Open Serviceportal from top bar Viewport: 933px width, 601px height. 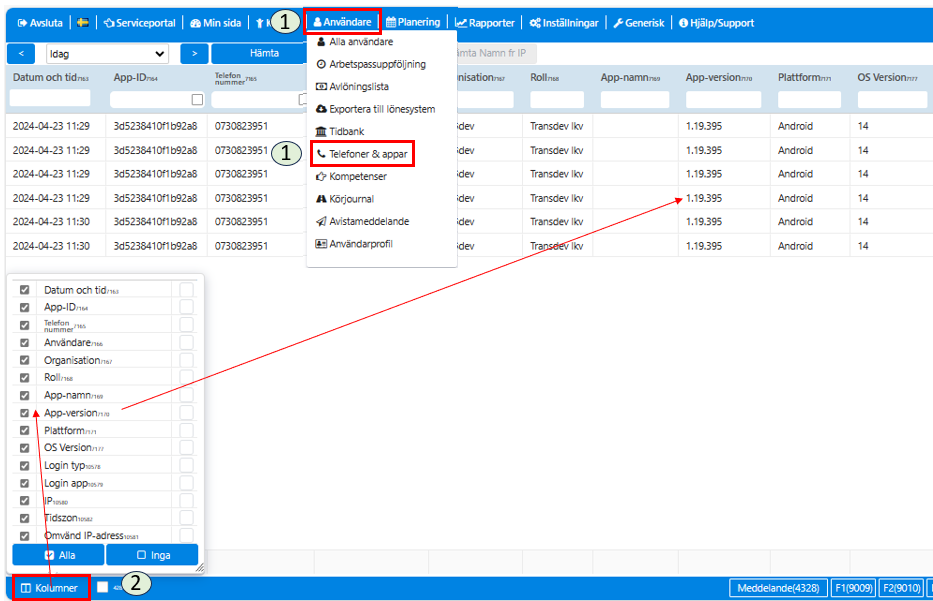click(140, 23)
